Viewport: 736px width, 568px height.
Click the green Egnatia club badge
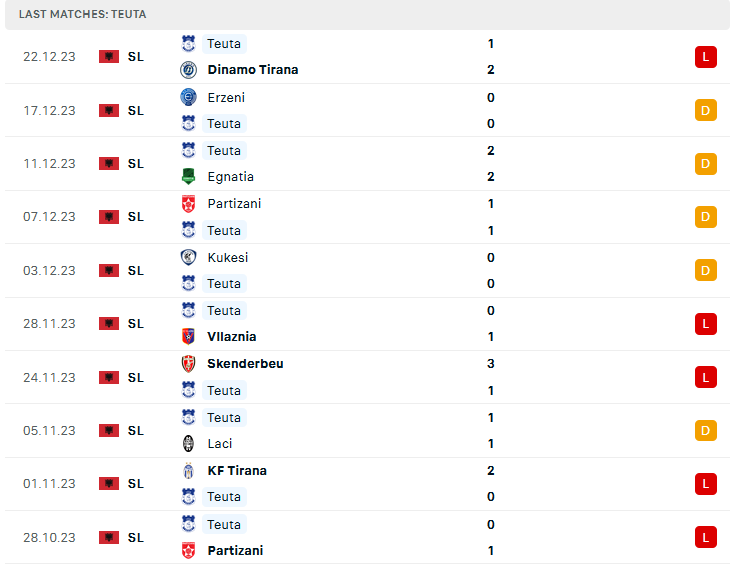coord(188,177)
